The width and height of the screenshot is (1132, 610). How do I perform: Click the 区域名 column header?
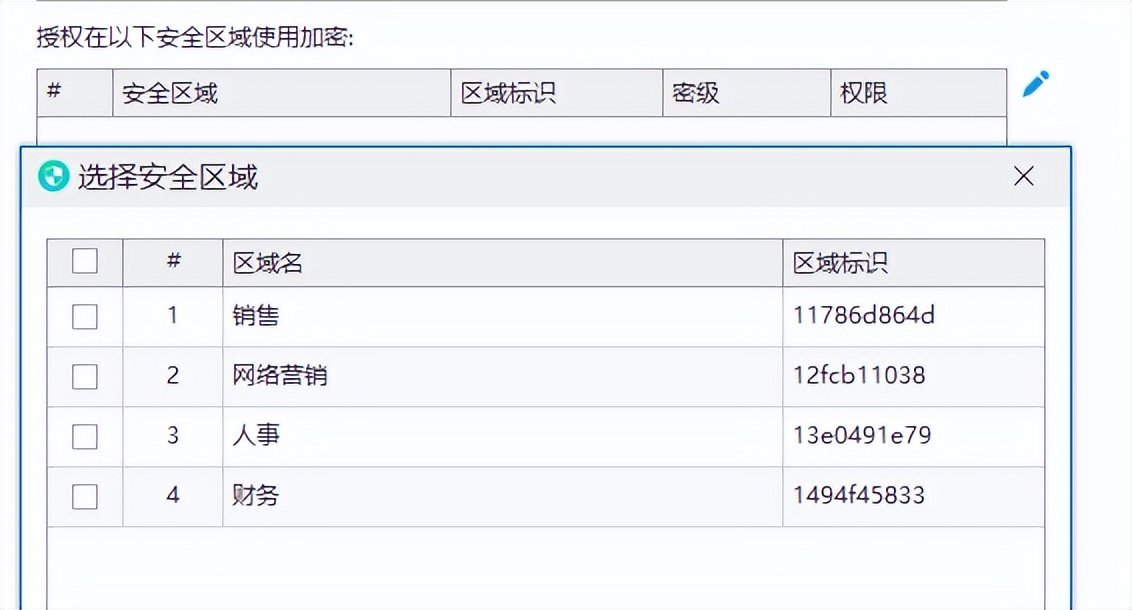(x=502, y=263)
